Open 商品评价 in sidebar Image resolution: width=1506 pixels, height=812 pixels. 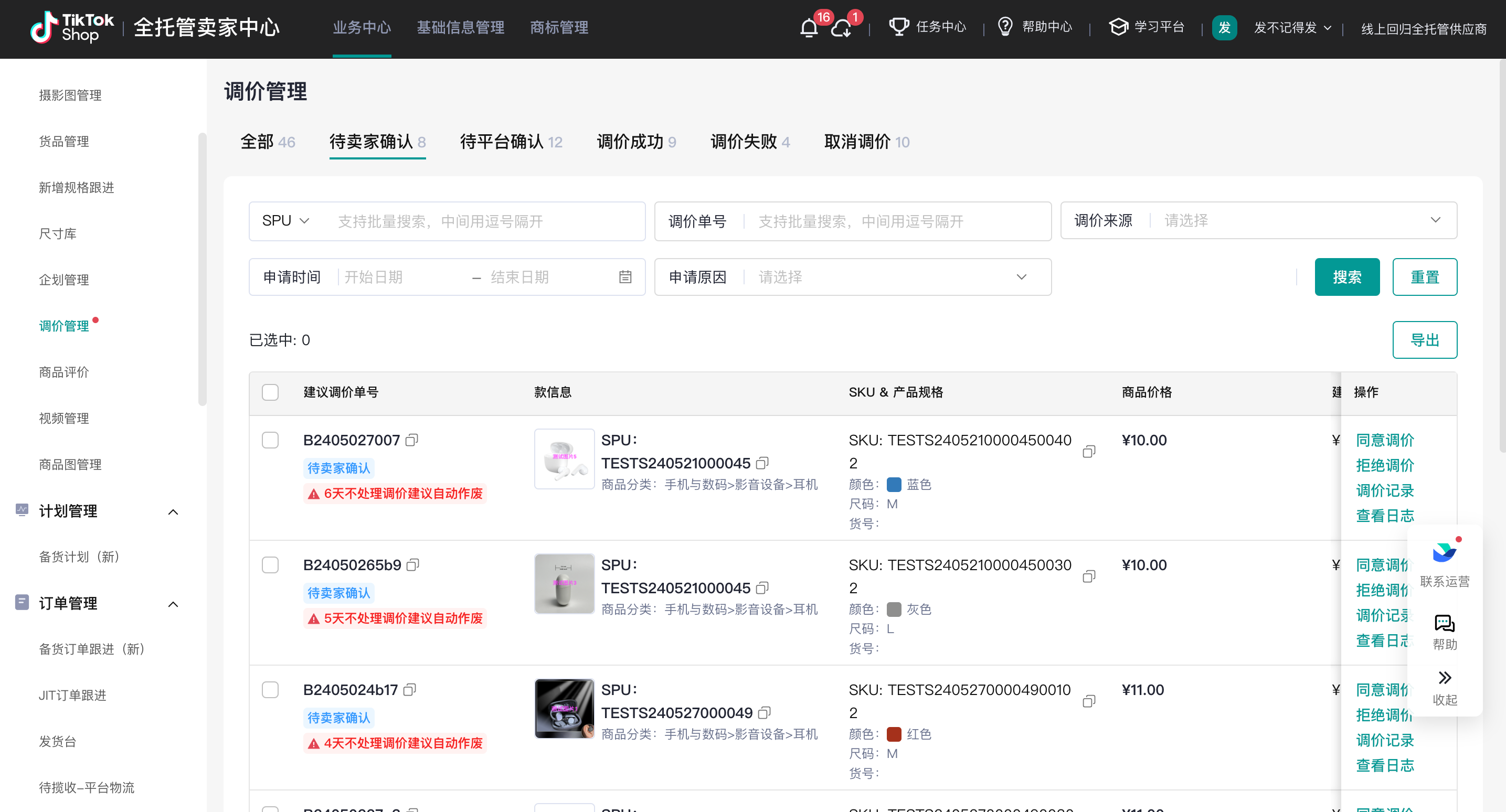coord(63,372)
